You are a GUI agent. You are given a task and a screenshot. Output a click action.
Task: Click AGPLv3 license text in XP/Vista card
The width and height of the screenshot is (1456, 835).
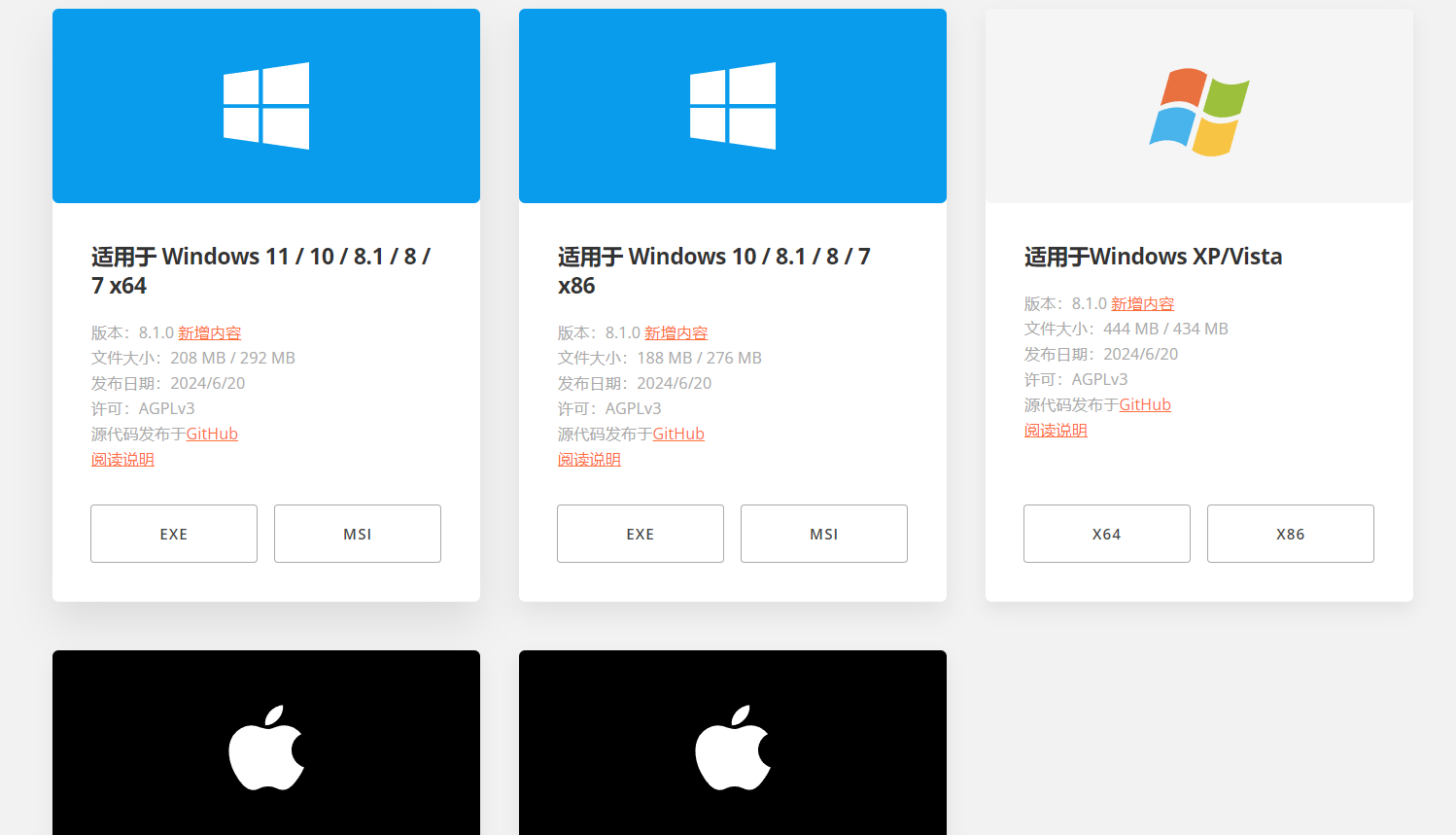(1100, 379)
